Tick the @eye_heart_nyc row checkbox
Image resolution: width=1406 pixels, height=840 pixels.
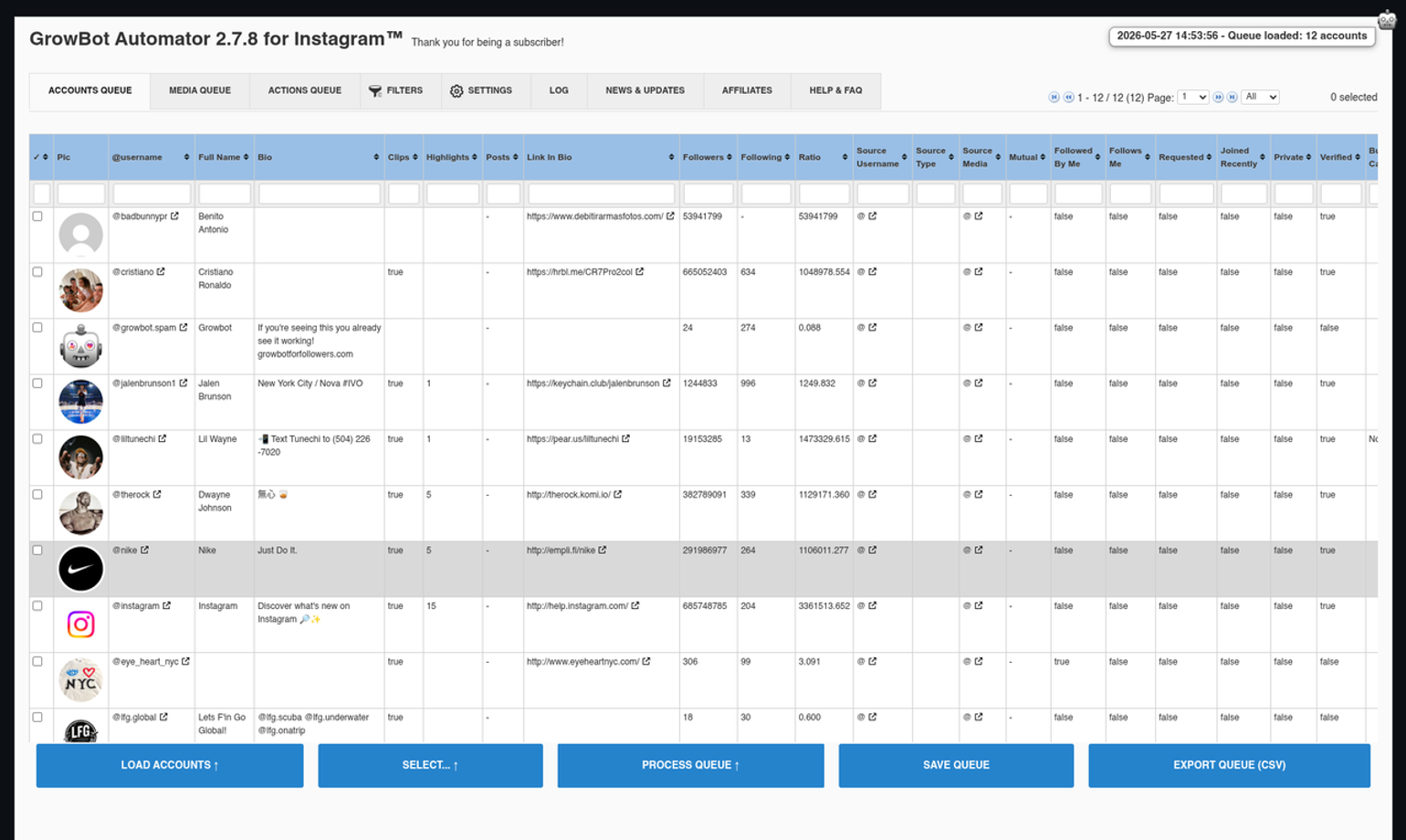pos(37,662)
